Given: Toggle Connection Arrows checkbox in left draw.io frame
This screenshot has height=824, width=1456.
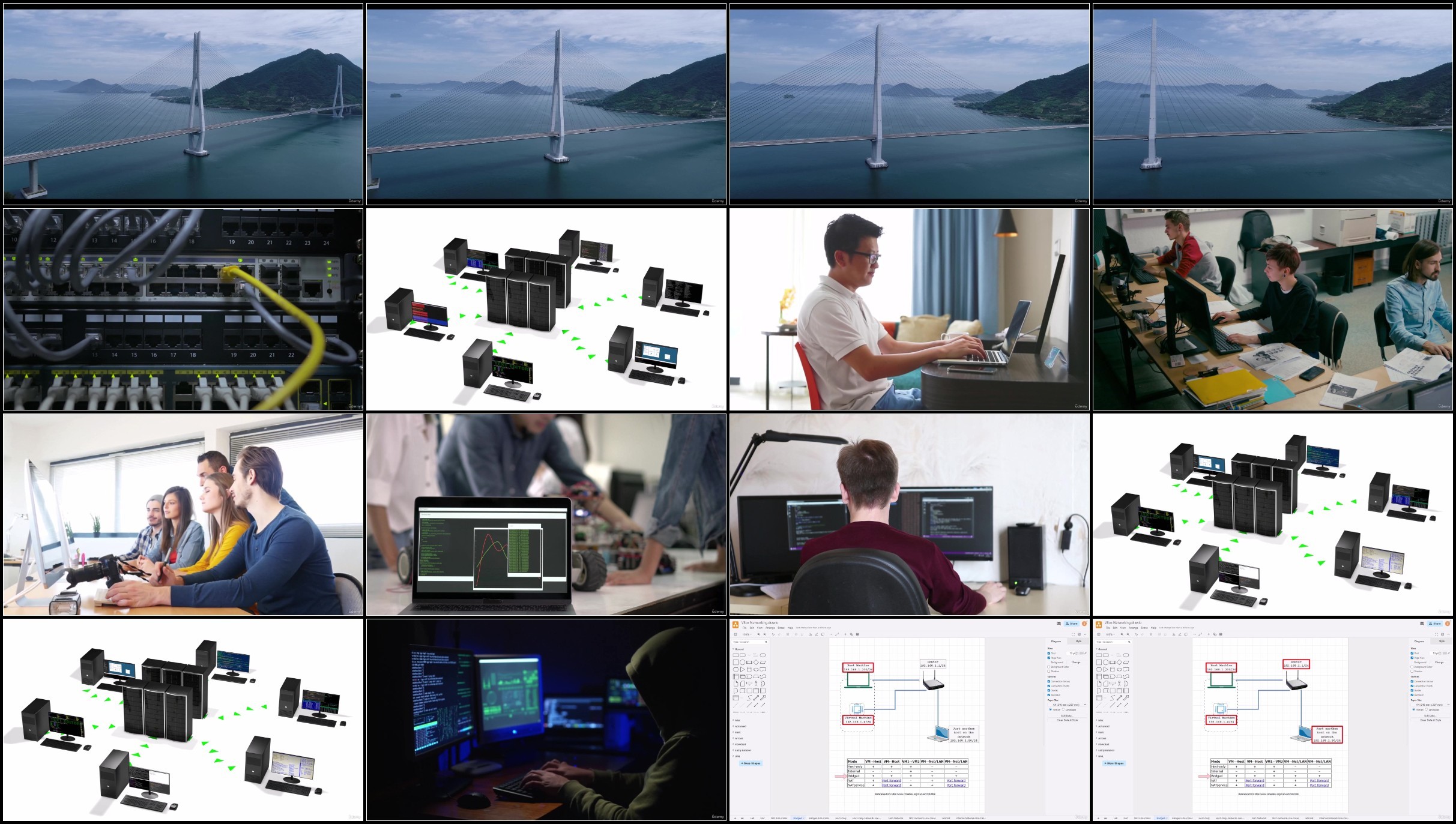Looking at the screenshot, I should (1049, 681).
